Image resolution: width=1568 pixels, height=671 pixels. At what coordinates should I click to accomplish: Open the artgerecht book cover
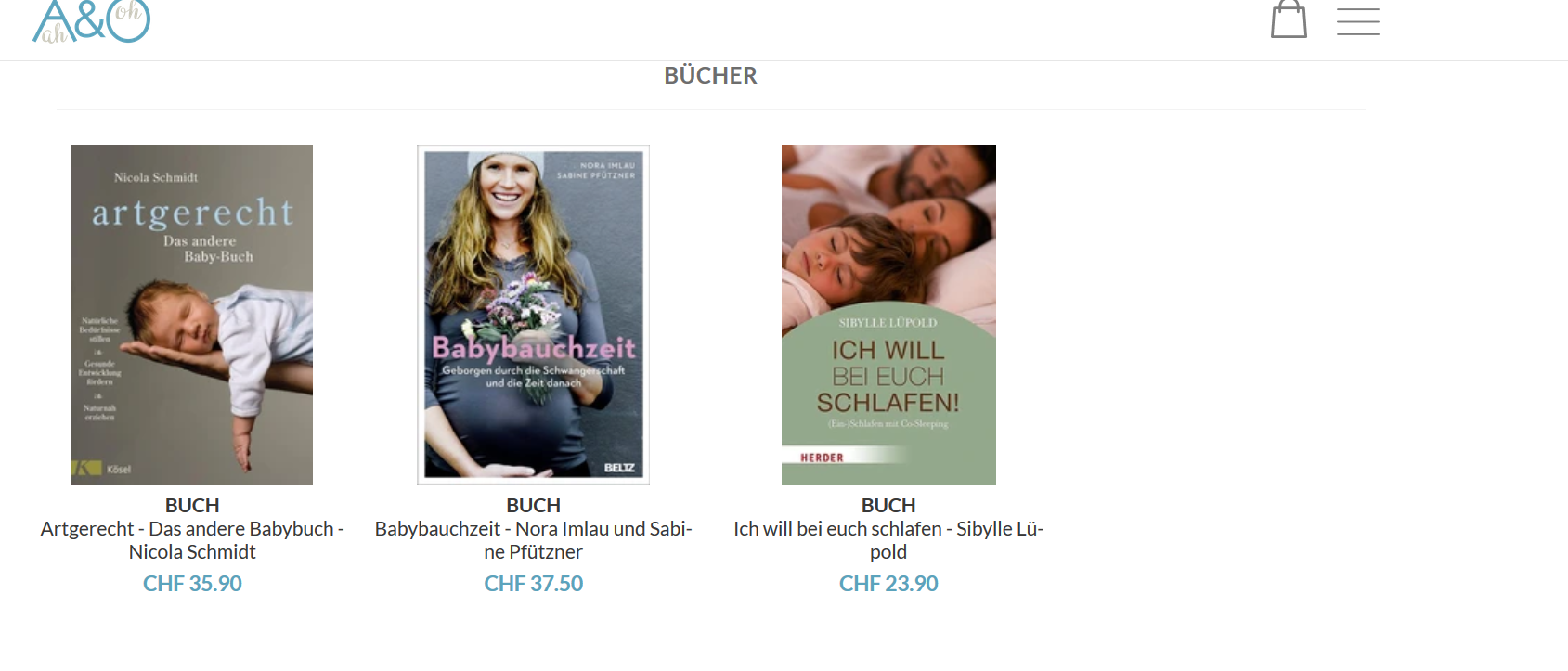pyautogui.click(x=192, y=315)
